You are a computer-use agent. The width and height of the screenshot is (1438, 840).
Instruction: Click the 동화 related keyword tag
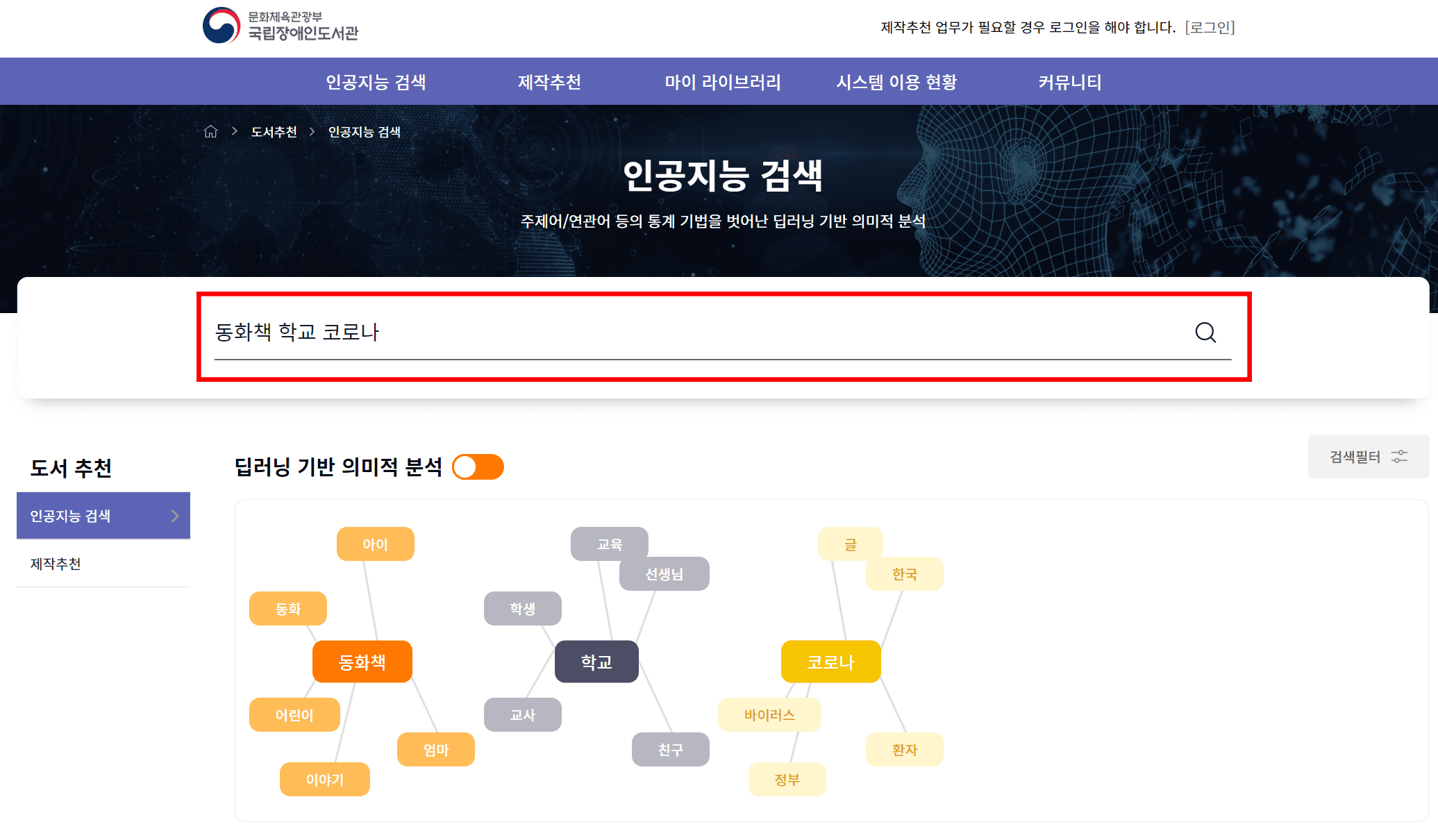[x=288, y=608]
